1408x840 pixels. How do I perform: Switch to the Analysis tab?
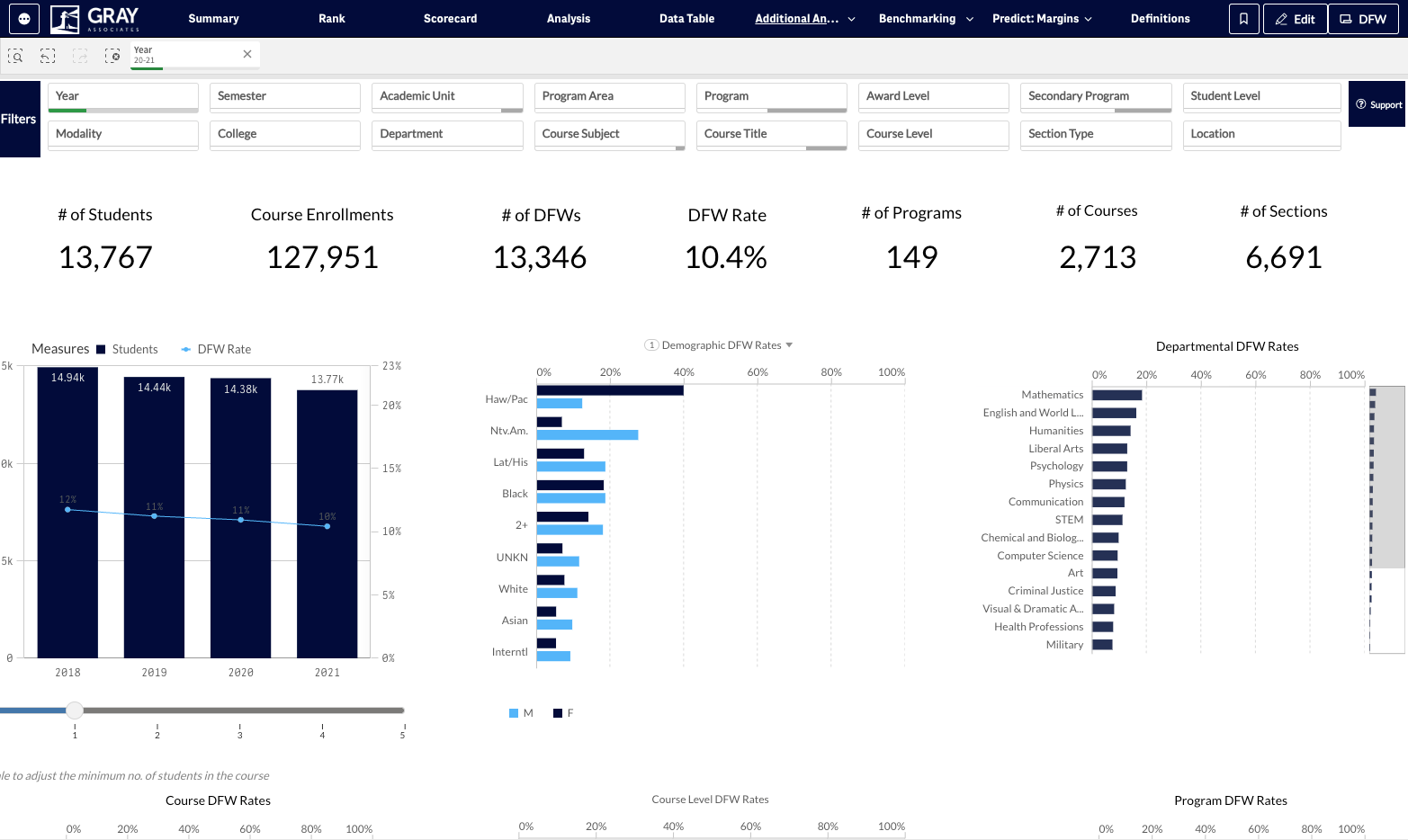569,19
